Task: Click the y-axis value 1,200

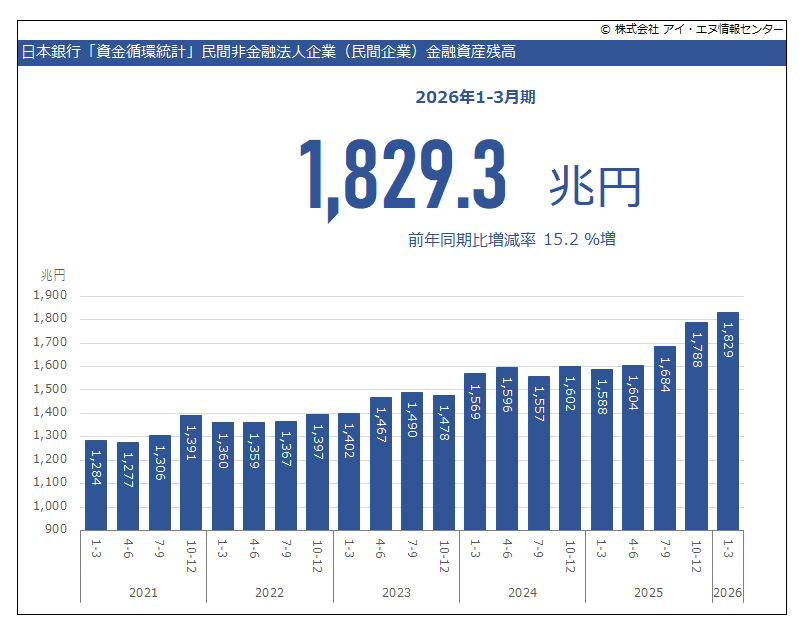Action: coord(50,459)
